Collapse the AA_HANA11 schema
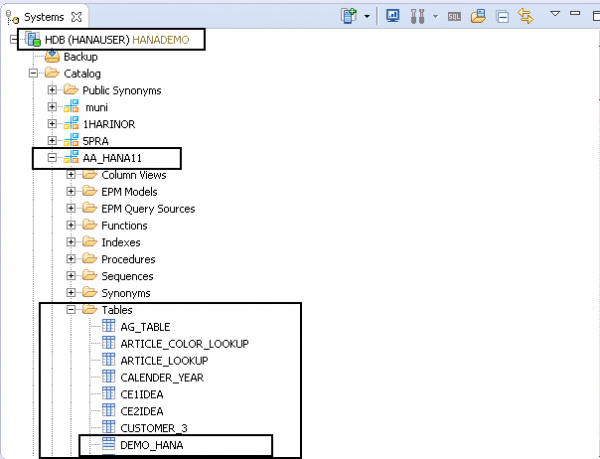Image resolution: width=600 pixels, height=459 pixels. coord(52,158)
